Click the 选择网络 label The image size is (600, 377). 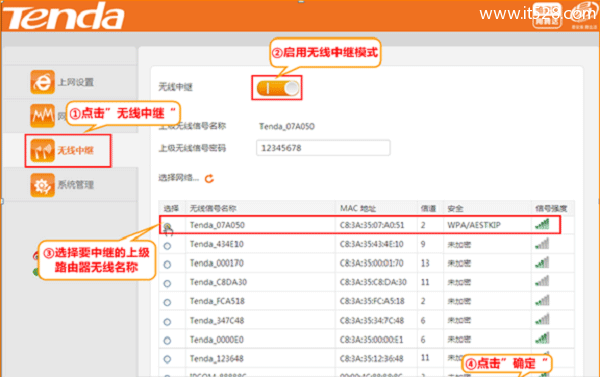[x=179, y=178]
